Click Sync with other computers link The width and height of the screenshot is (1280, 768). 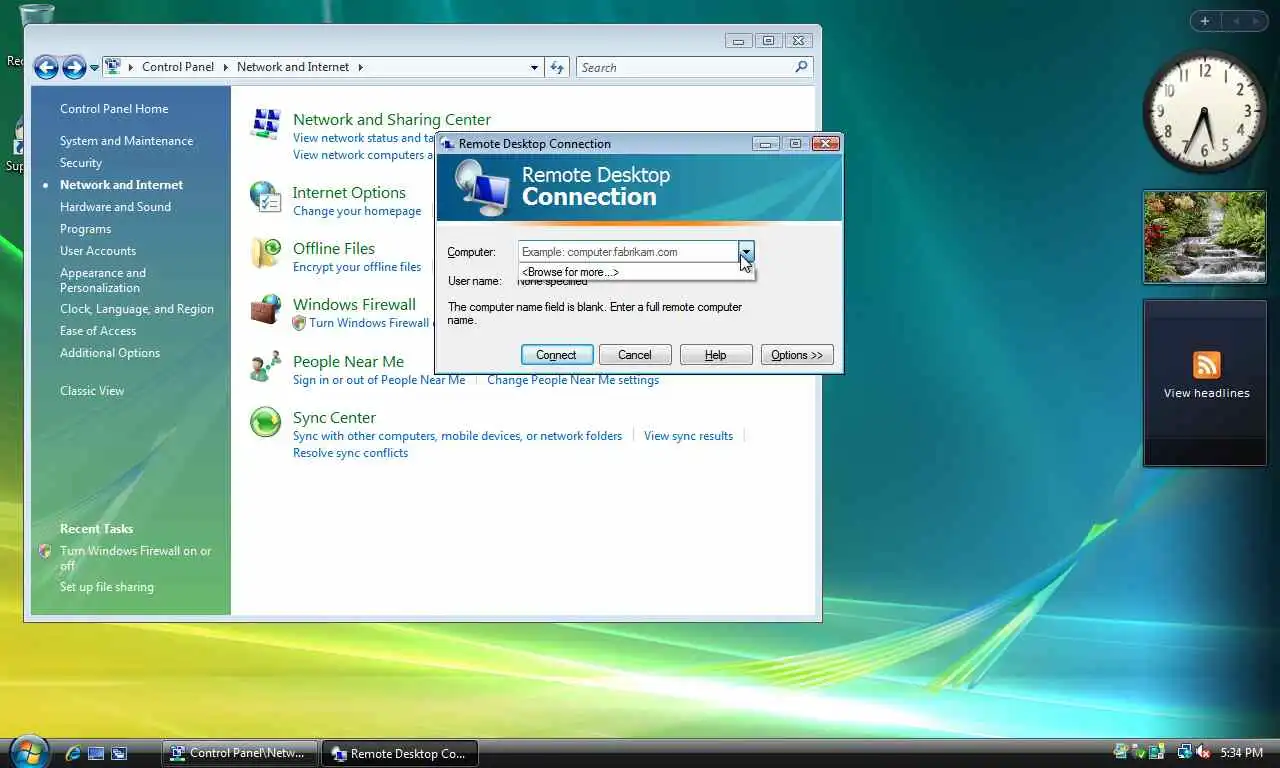click(457, 436)
